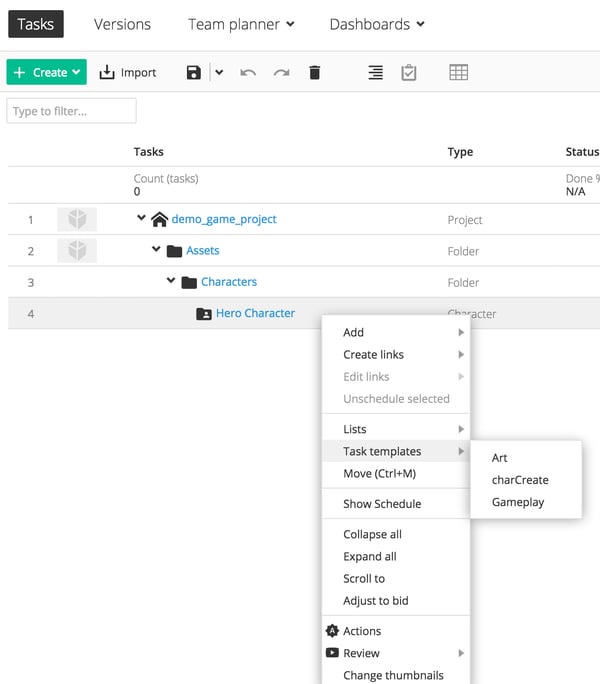The image size is (600, 684).
Task: Click the clipboard checkmark icon
Action: 409,73
